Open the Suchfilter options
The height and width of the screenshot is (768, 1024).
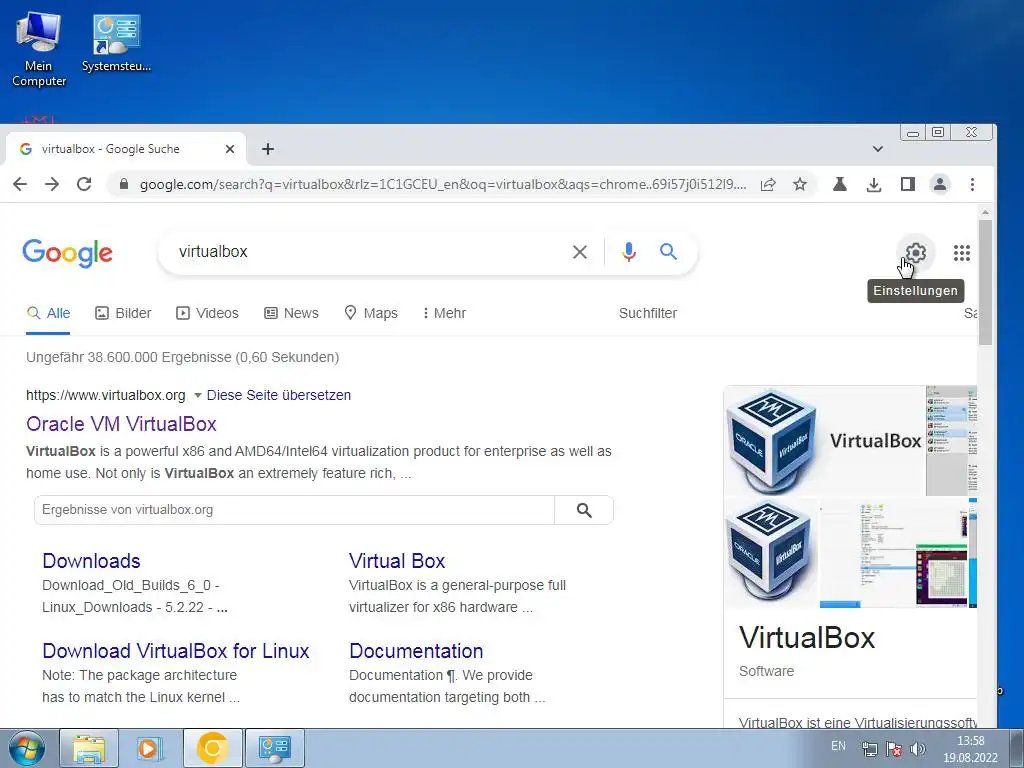[x=648, y=313]
